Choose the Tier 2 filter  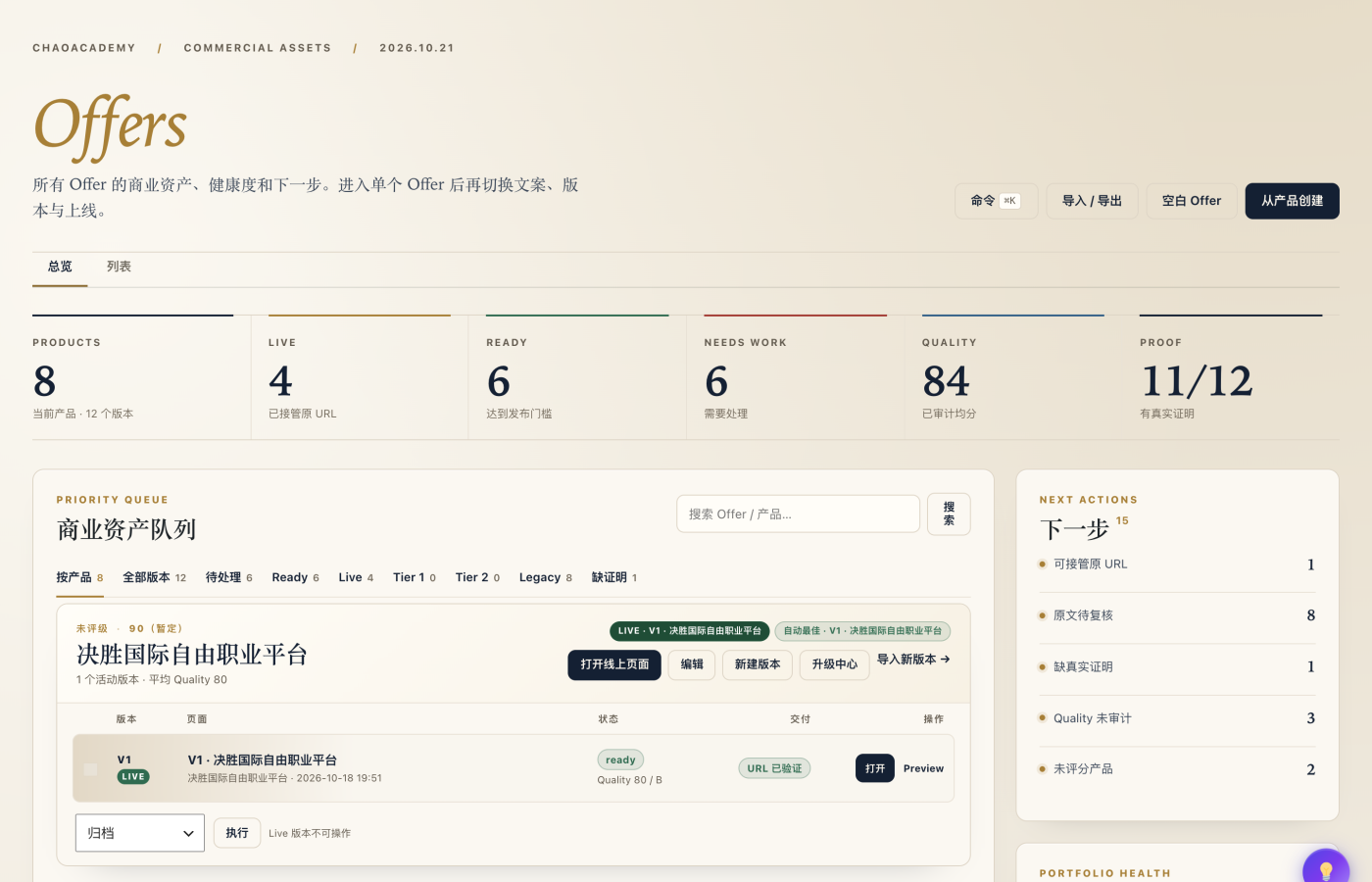click(477, 577)
